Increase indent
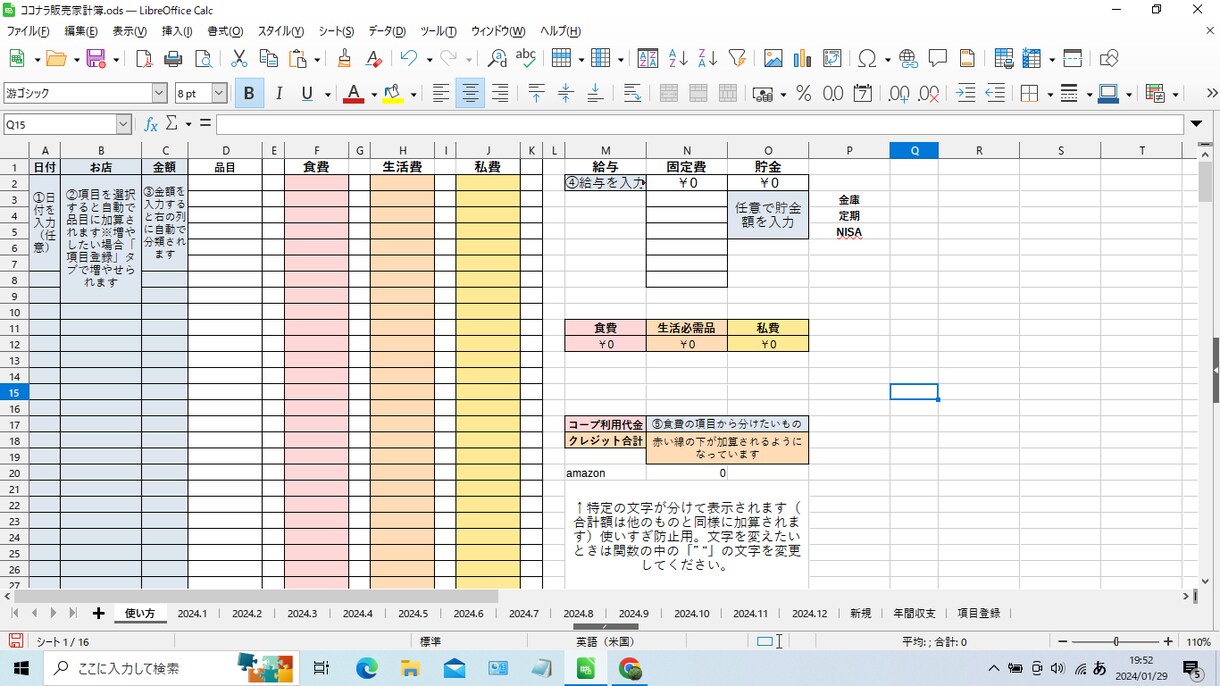Viewport: 1220px width, 686px height. (966, 94)
